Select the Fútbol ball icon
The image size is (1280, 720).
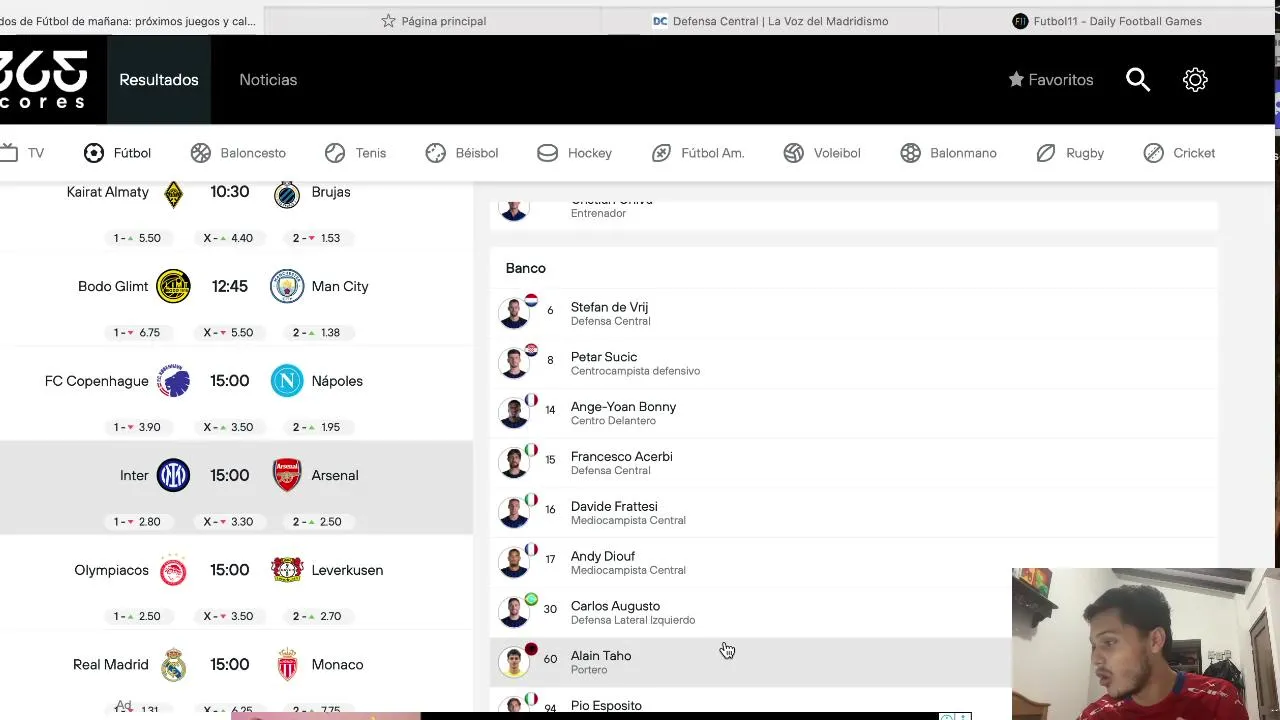[x=94, y=153]
